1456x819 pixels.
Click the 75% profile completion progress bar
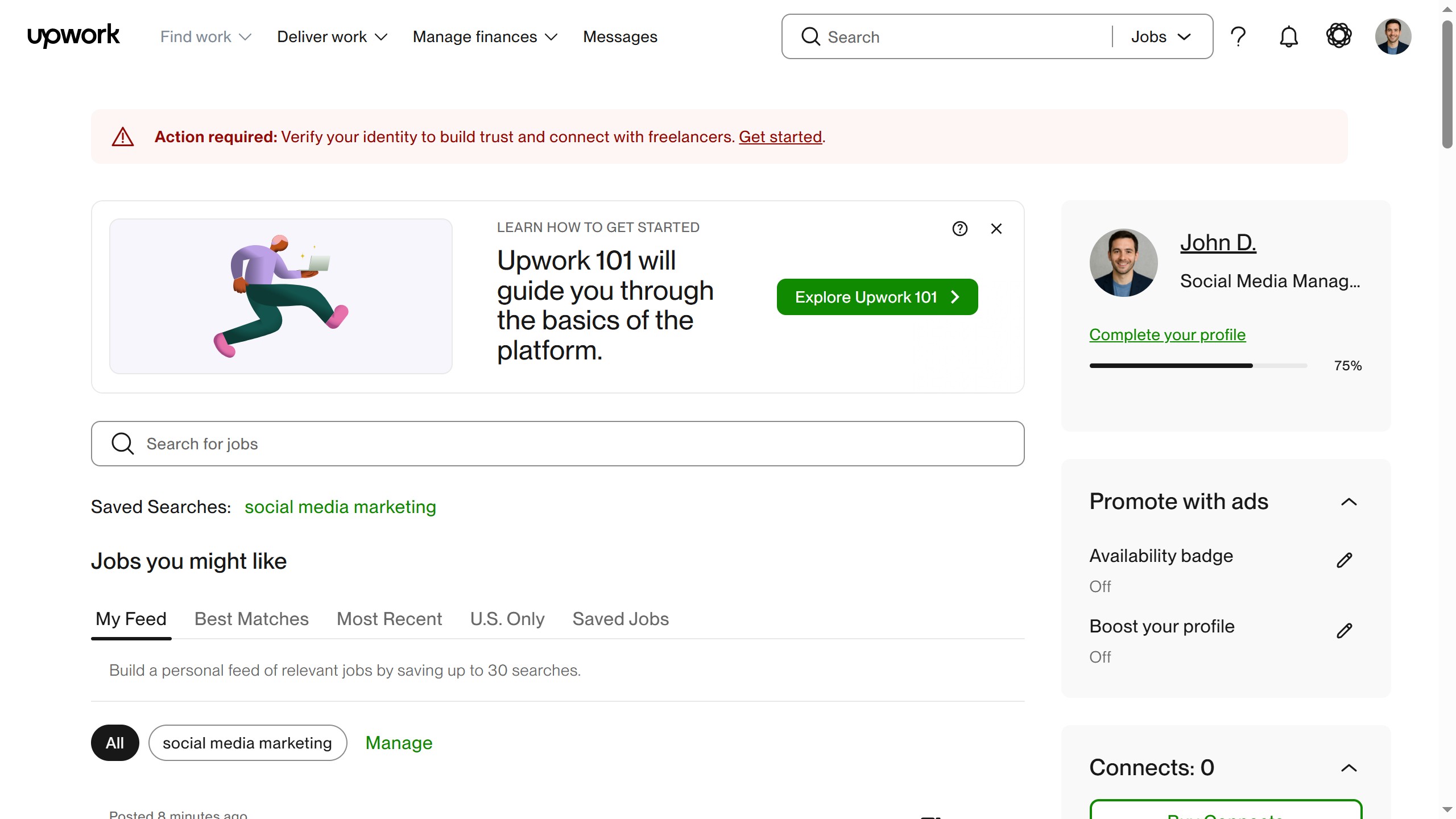coord(1197,366)
